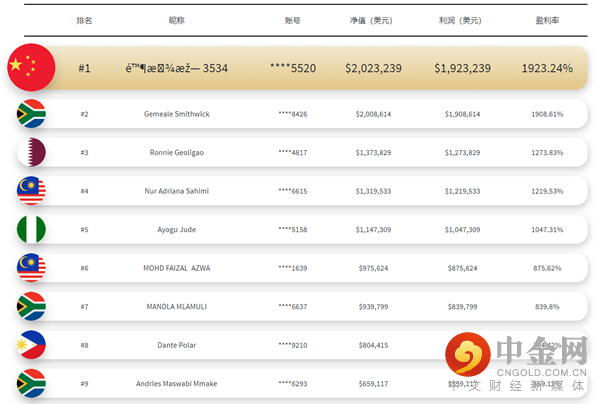
Task: Select the name Gemeale Smithwick
Action: click(x=177, y=114)
